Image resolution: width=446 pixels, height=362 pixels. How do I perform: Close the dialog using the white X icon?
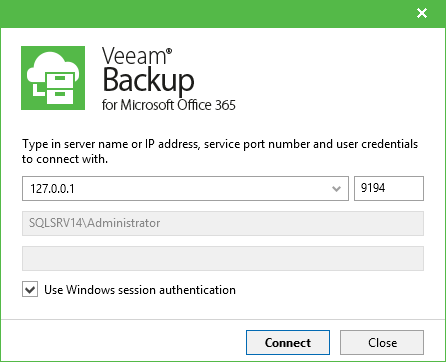tap(422, 13)
